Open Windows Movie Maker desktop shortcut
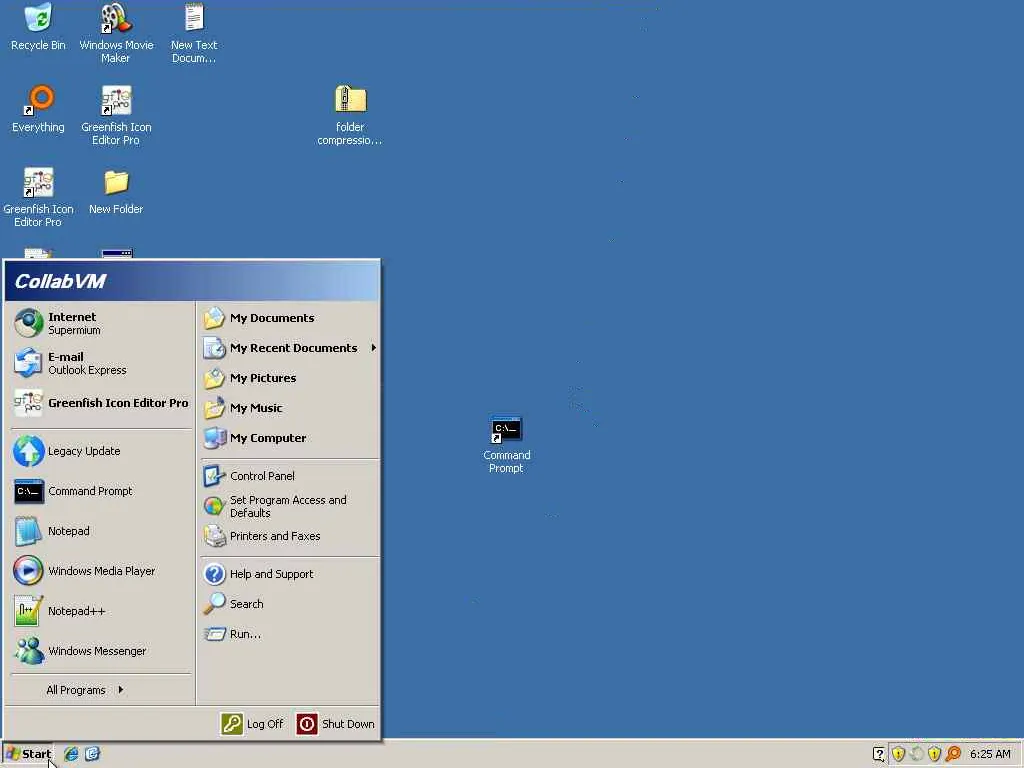 [116, 33]
